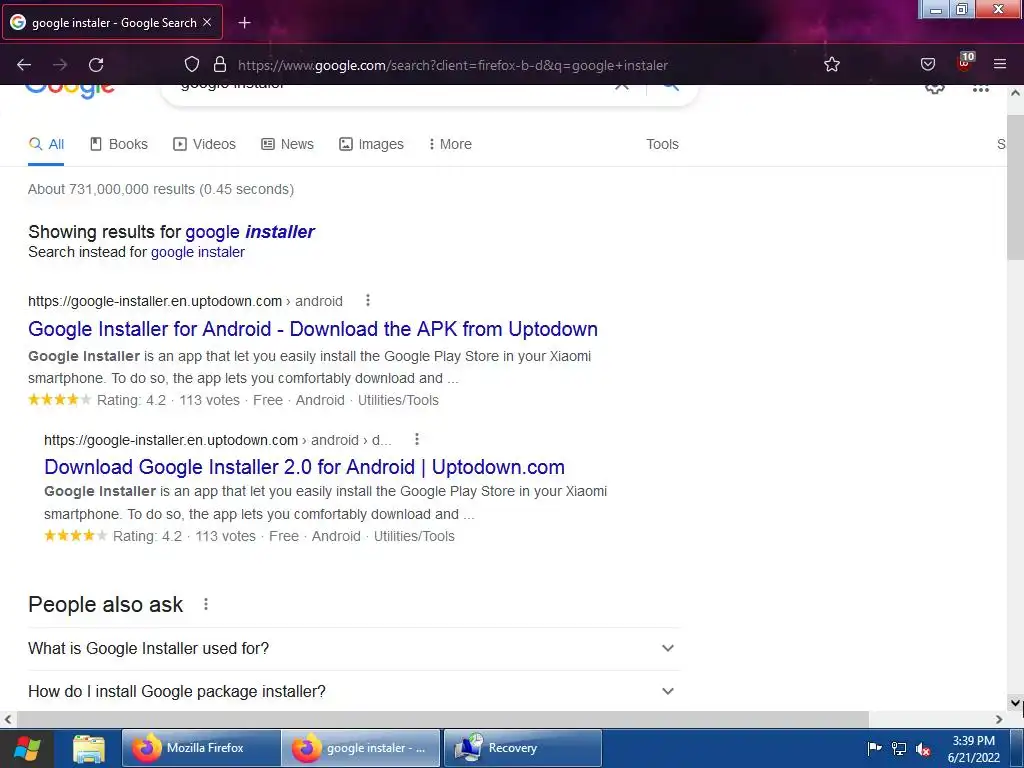
Task: Open People also ask options menu
Action: [206, 604]
